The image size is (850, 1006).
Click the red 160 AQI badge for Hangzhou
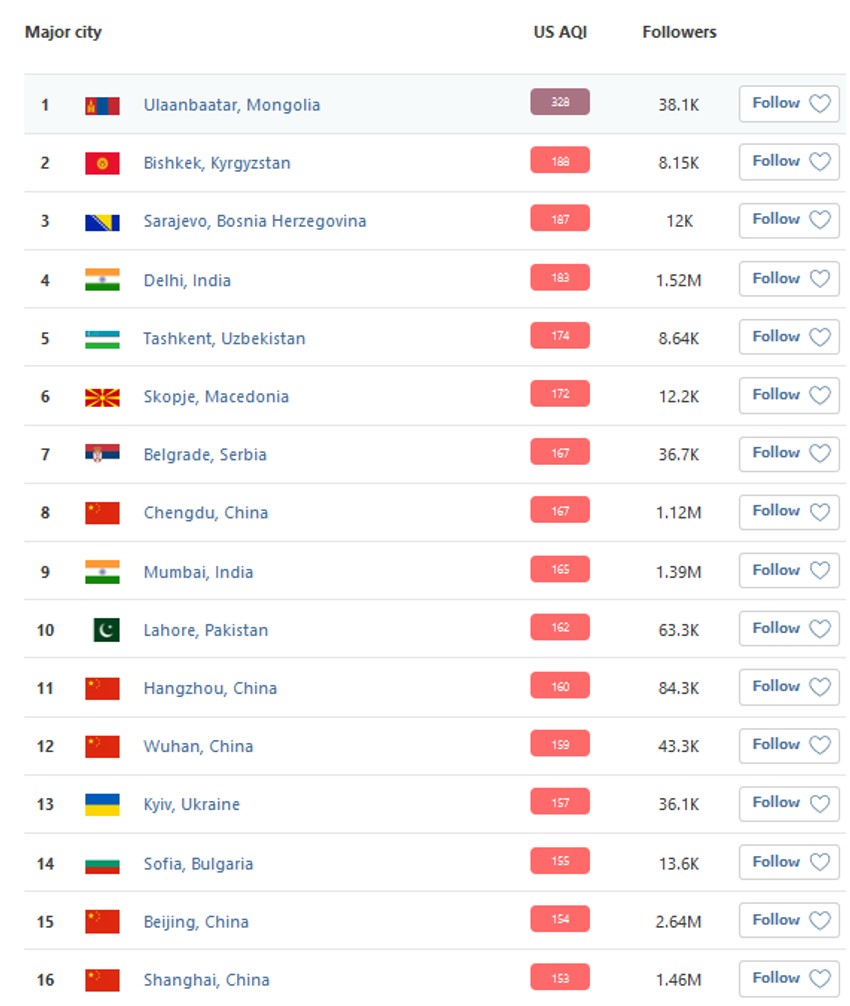coord(560,686)
